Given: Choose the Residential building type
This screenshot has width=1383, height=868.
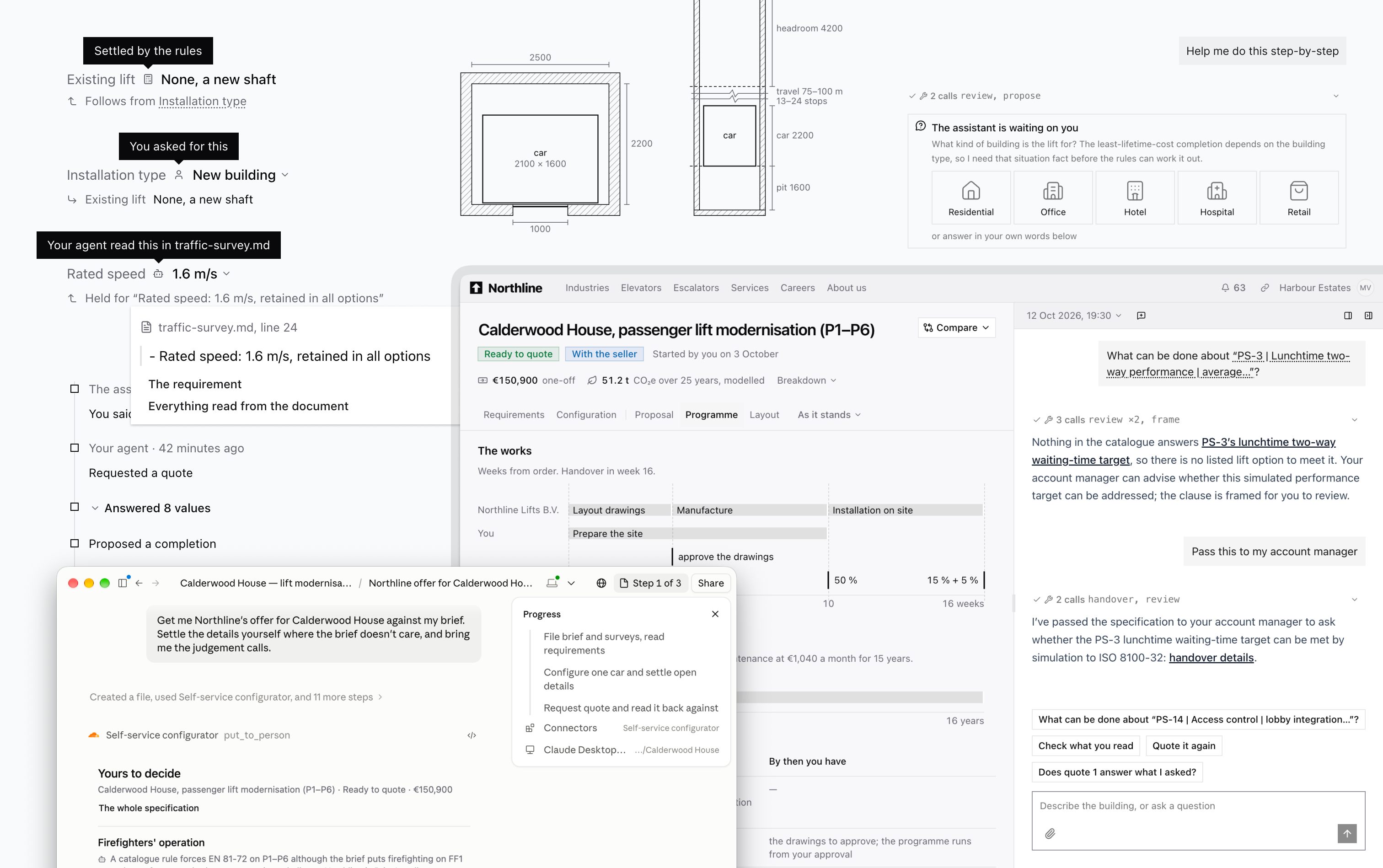Looking at the screenshot, I should tap(971, 198).
